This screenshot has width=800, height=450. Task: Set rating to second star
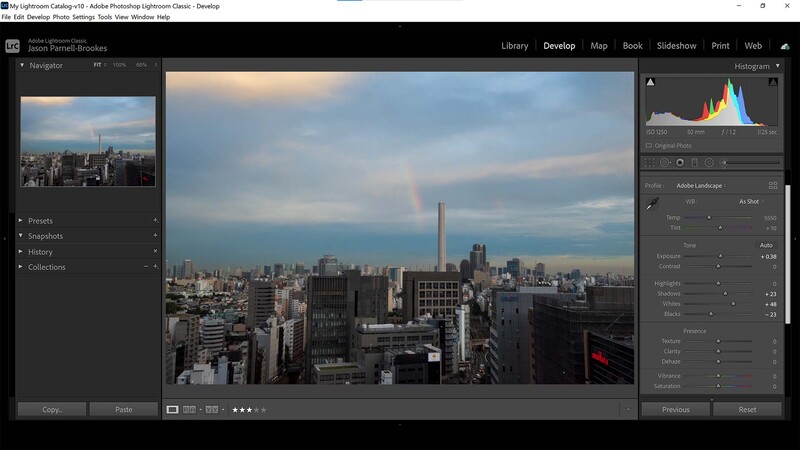point(242,410)
